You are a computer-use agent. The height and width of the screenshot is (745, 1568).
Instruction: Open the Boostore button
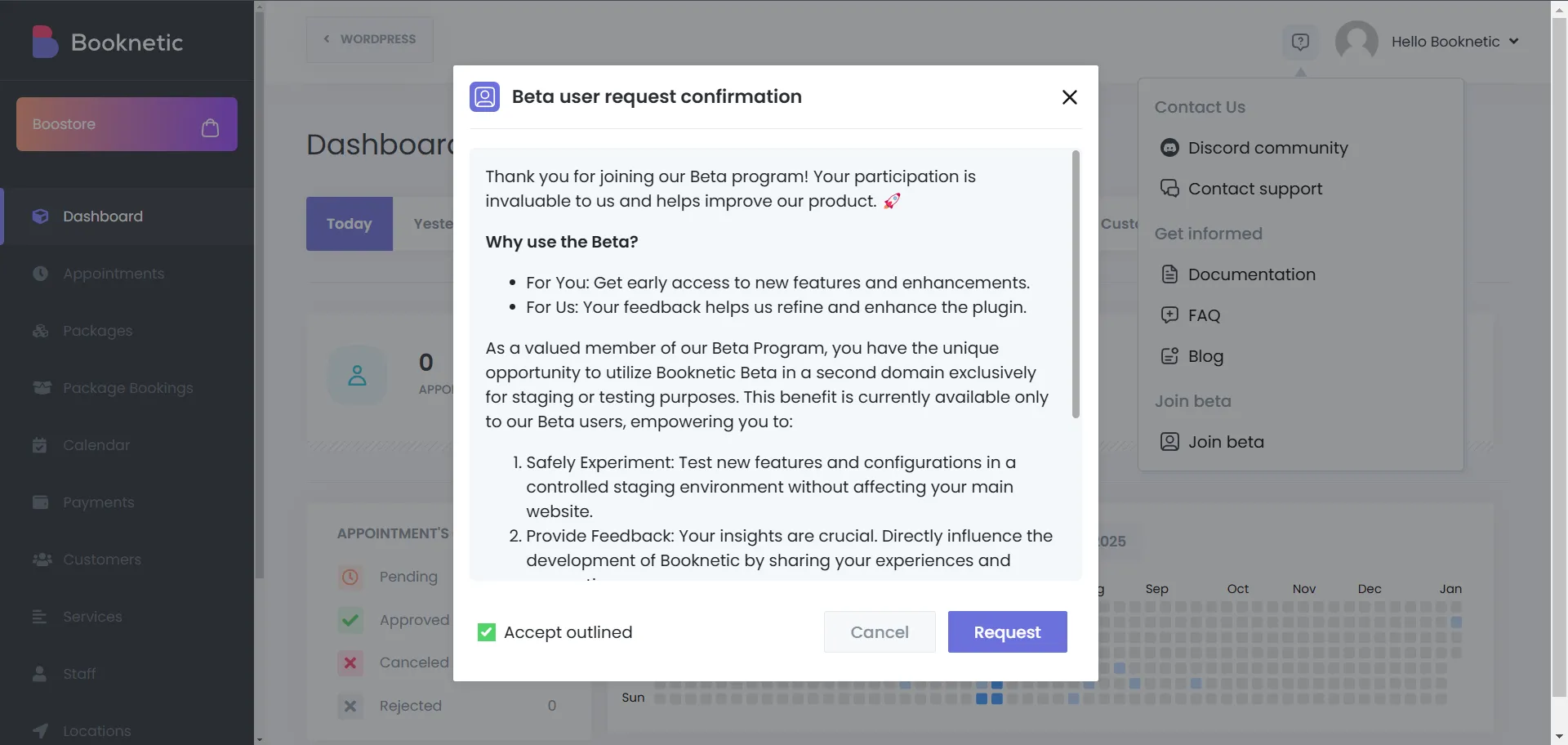coord(127,124)
